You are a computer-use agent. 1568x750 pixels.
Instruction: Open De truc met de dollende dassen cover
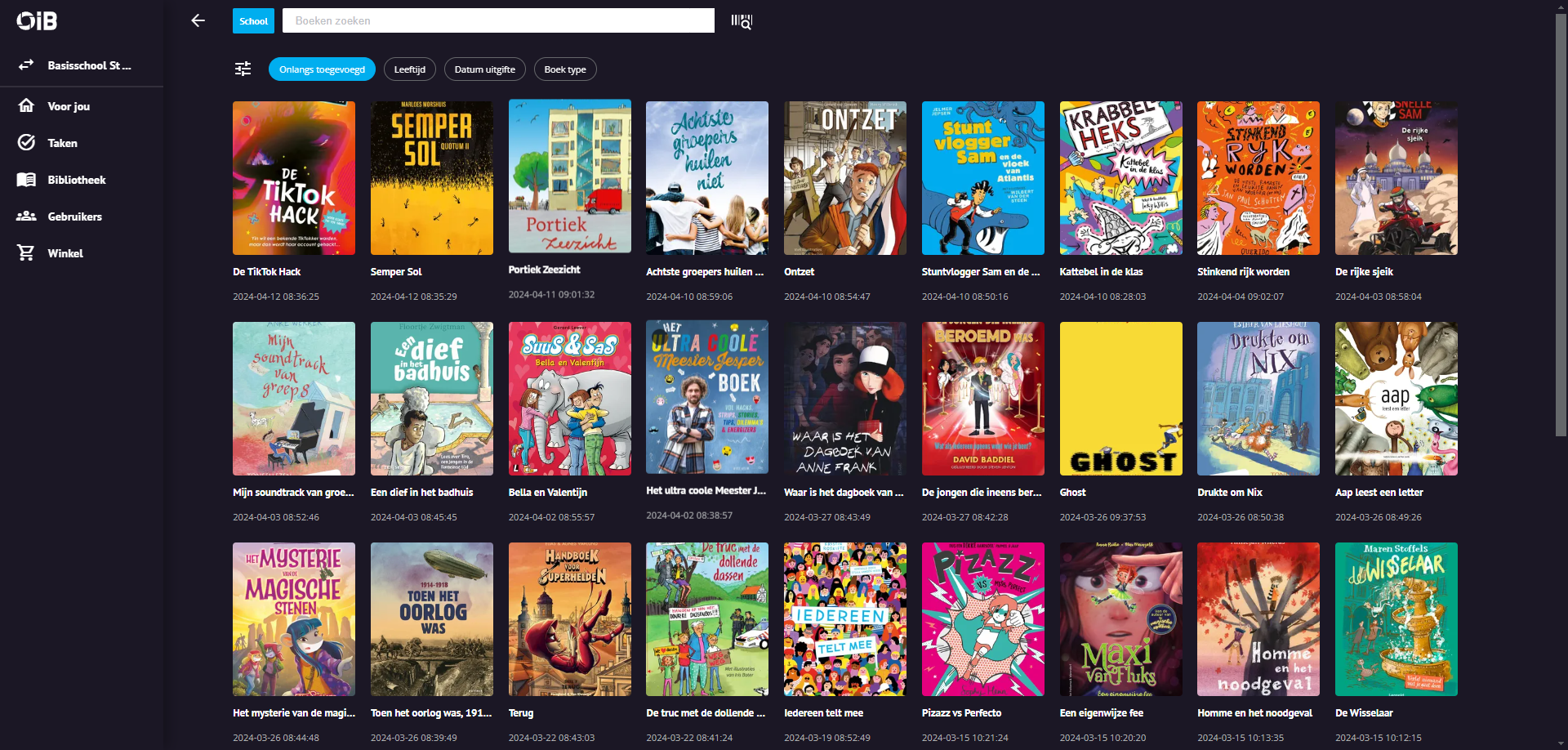707,619
